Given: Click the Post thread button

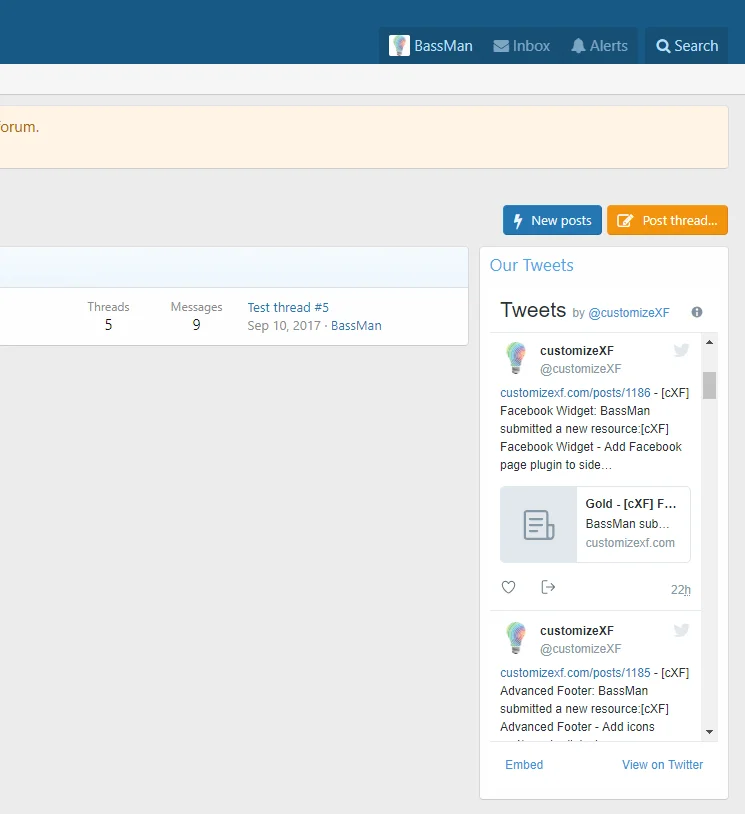Looking at the screenshot, I should (x=667, y=221).
